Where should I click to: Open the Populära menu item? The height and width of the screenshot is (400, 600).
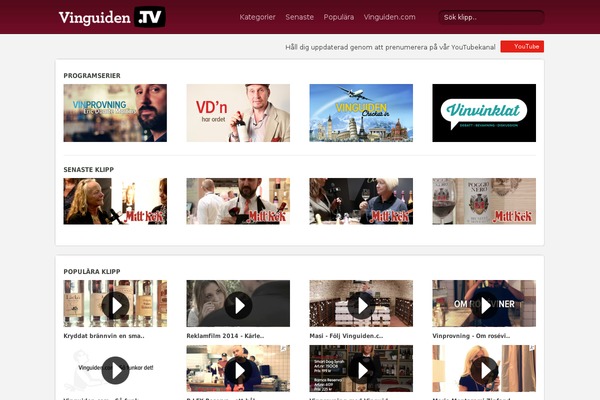(339, 17)
